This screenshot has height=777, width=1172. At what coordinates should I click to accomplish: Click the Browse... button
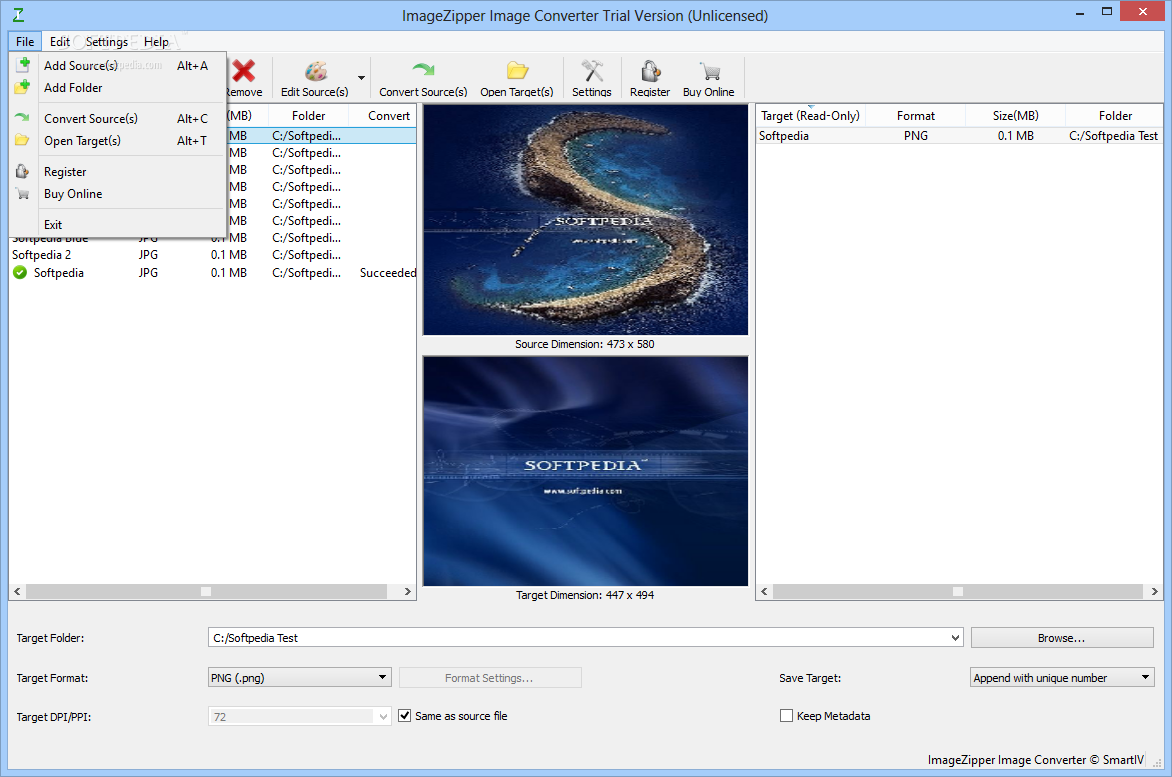tap(1061, 638)
